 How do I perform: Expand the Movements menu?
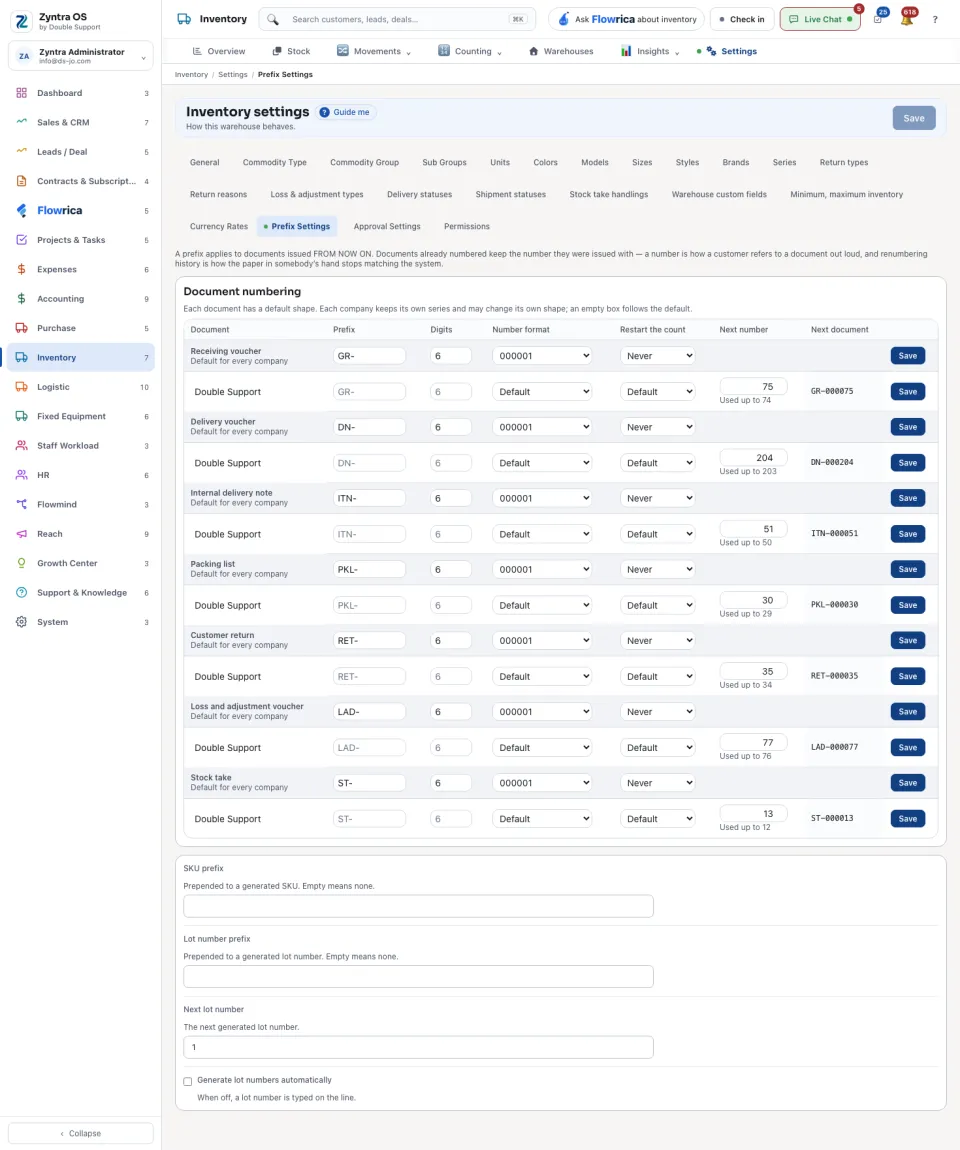click(x=373, y=51)
